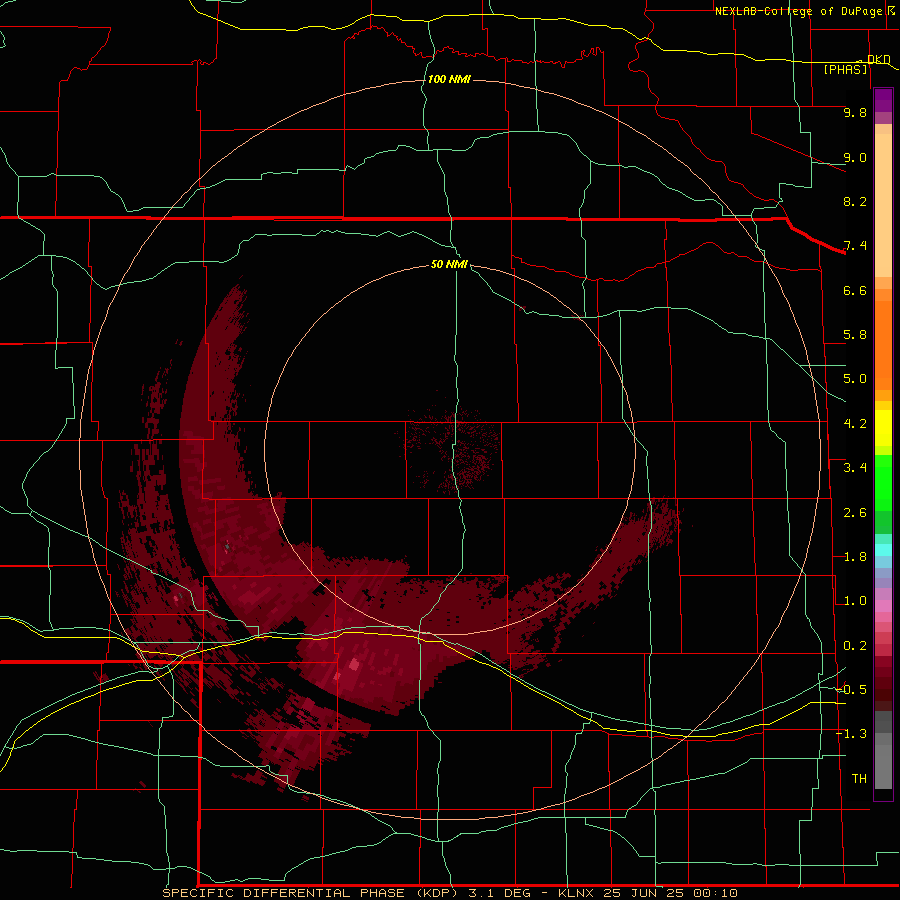The width and height of the screenshot is (900, 900).
Task: Select the 9.0 value on the color scale
Action: click(x=855, y=157)
